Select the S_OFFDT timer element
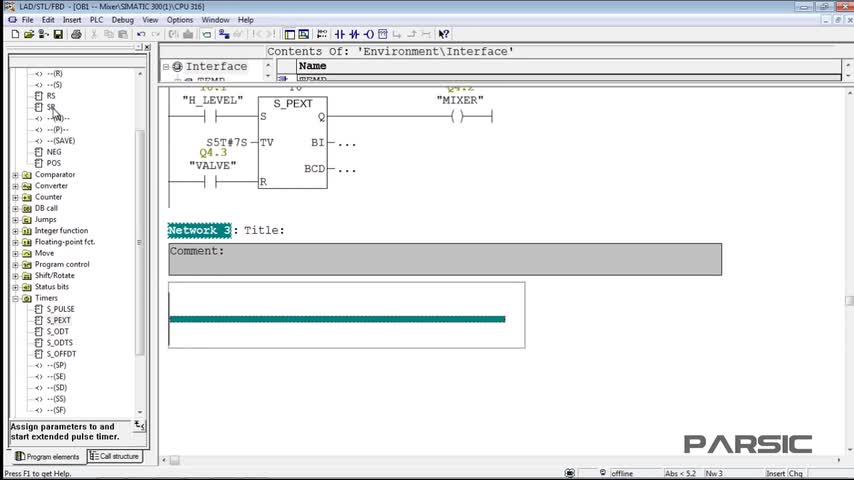Viewport: 854px width, 480px height. point(61,354)
